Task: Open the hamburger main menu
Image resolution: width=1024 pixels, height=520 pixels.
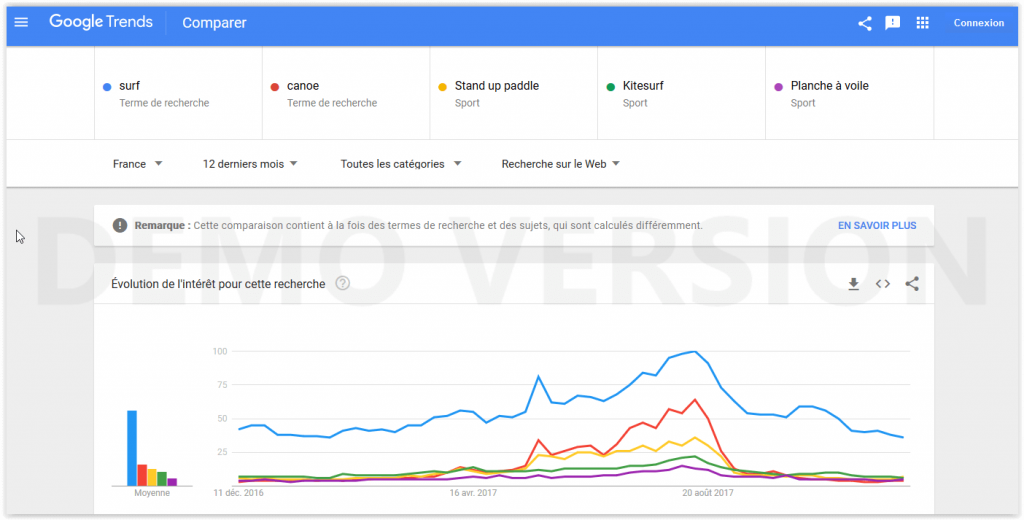Action: (21, 22)
